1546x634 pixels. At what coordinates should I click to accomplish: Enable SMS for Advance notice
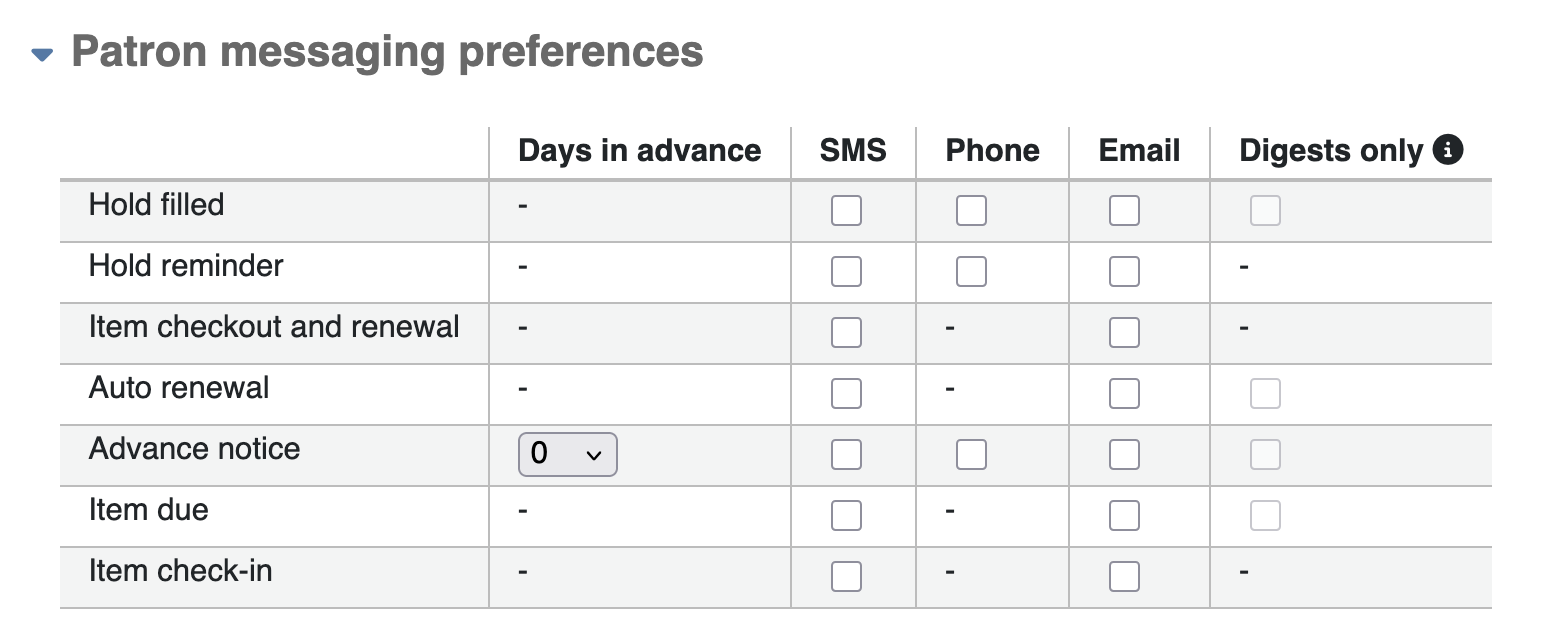[x=846, y=455]
